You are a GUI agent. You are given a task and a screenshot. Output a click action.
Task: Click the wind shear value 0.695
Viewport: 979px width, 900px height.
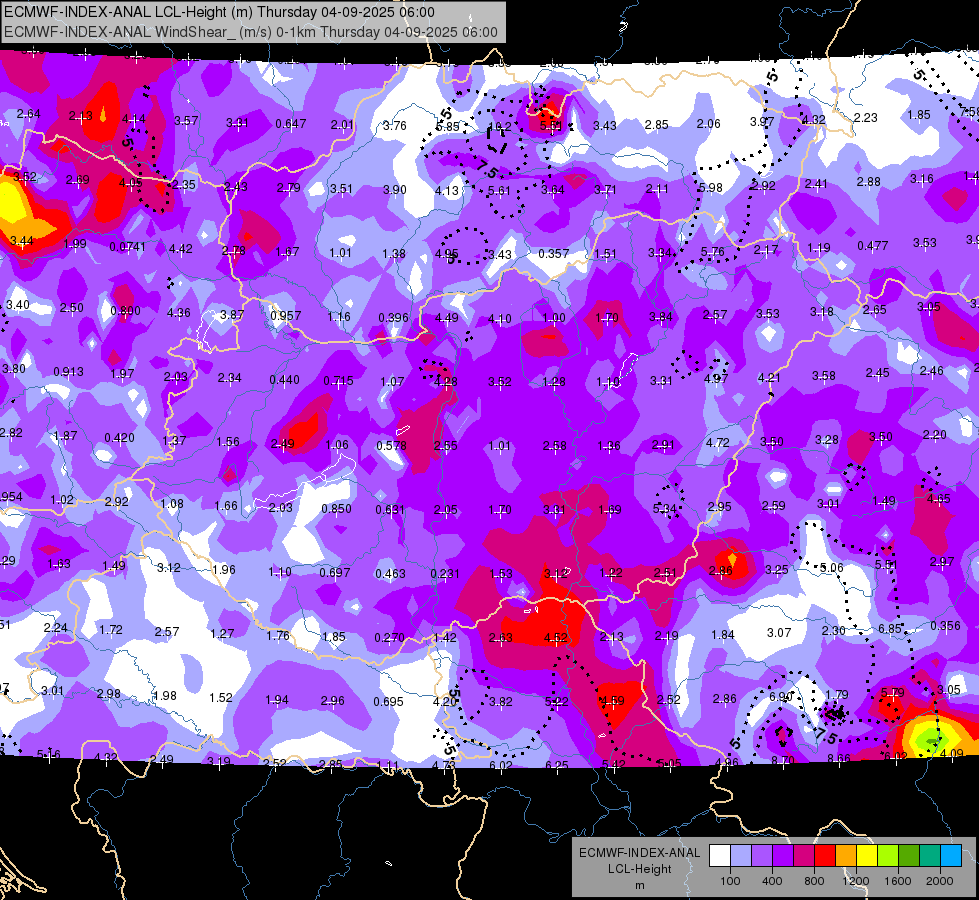[x=388, y=701]
